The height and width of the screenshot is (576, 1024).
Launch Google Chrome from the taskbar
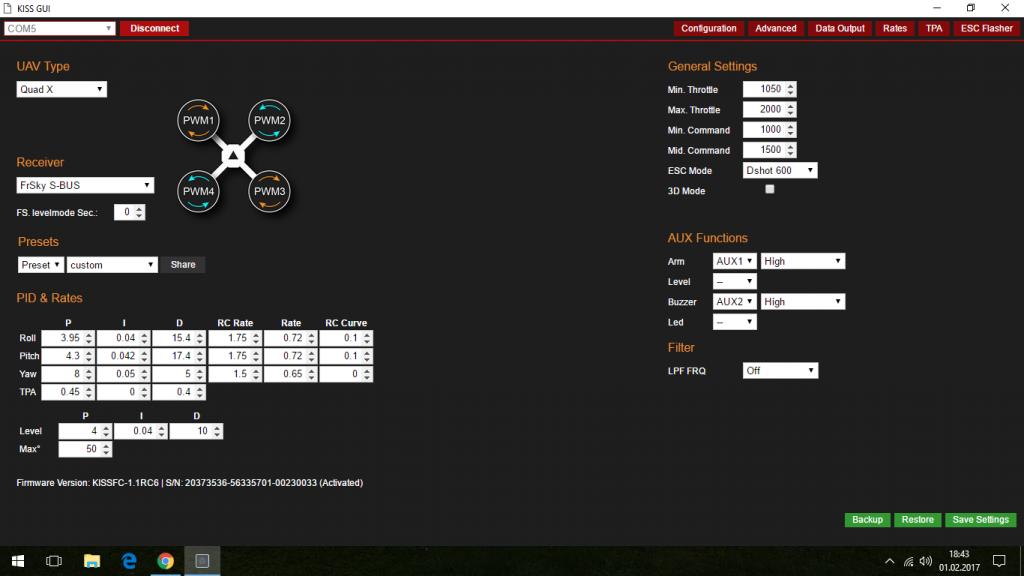pos(165,560)
